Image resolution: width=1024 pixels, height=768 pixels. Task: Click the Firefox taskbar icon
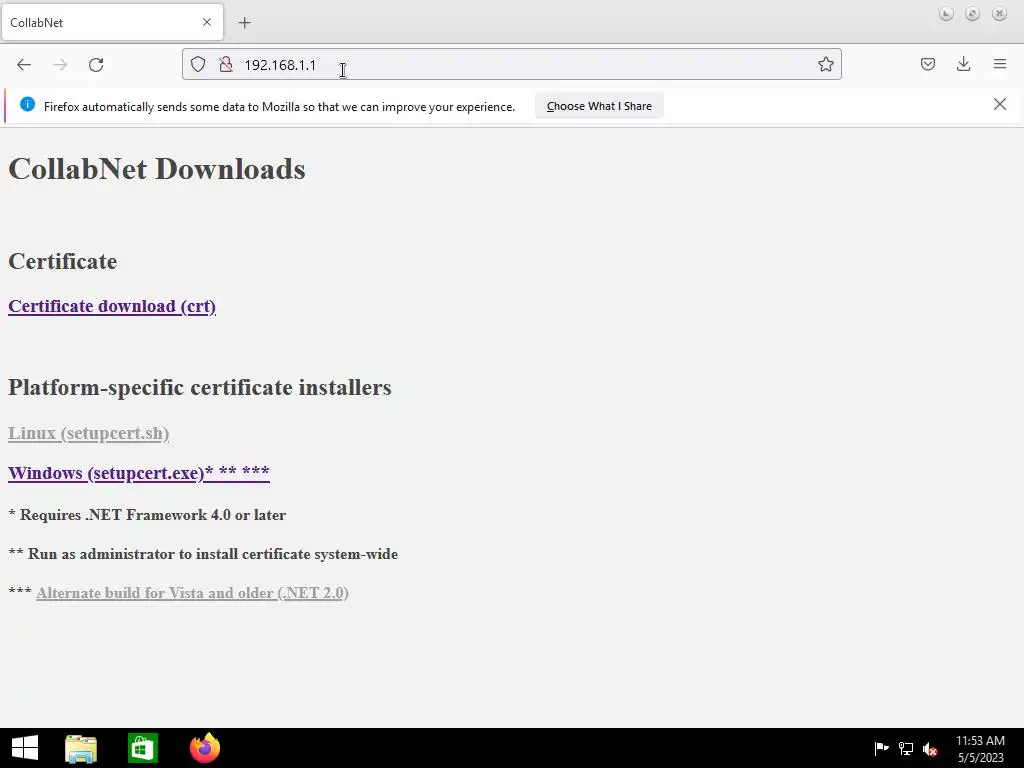pyautogui.click(x=204, y=748)
